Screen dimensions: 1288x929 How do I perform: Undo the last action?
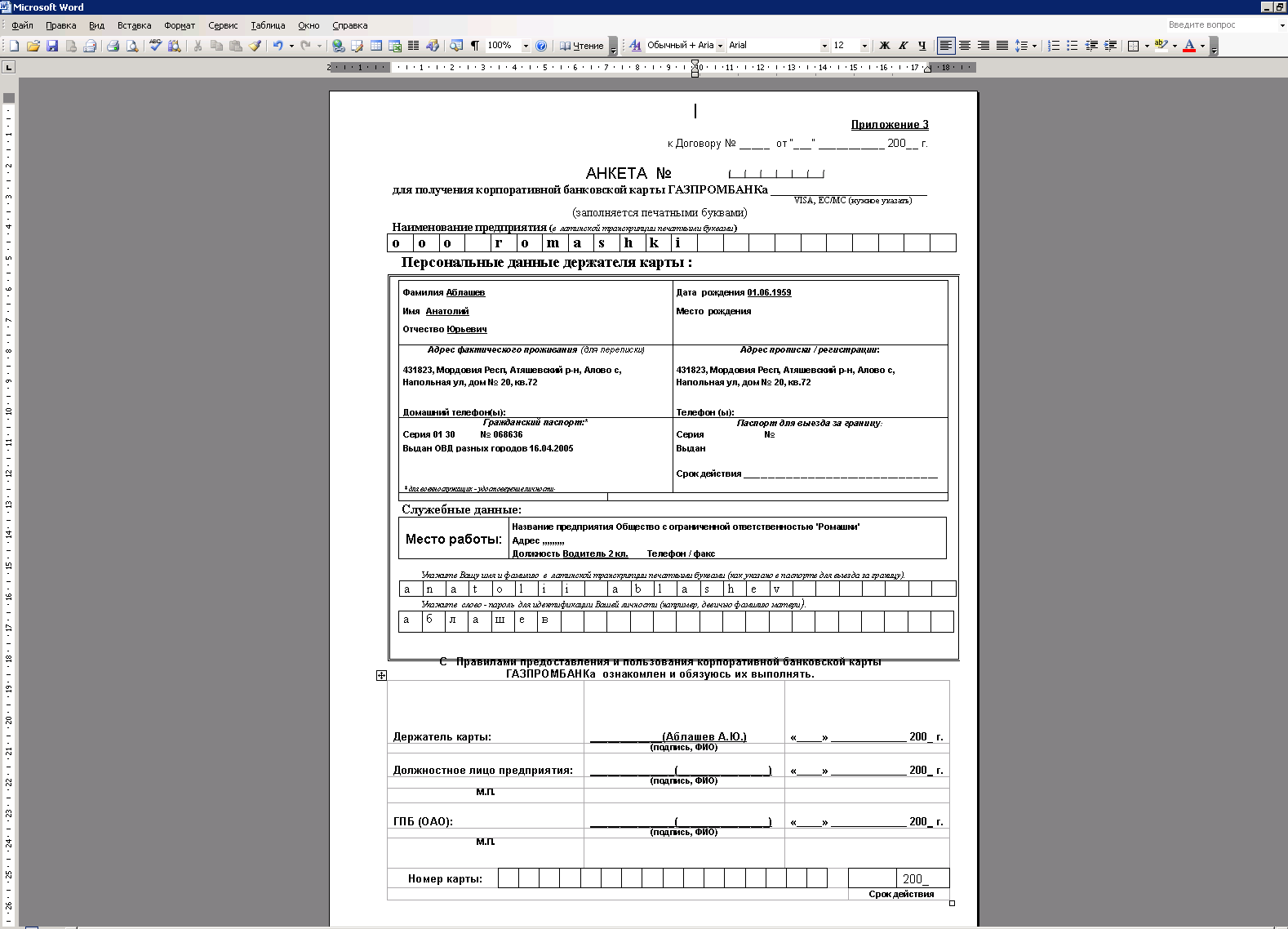point(278,46)
